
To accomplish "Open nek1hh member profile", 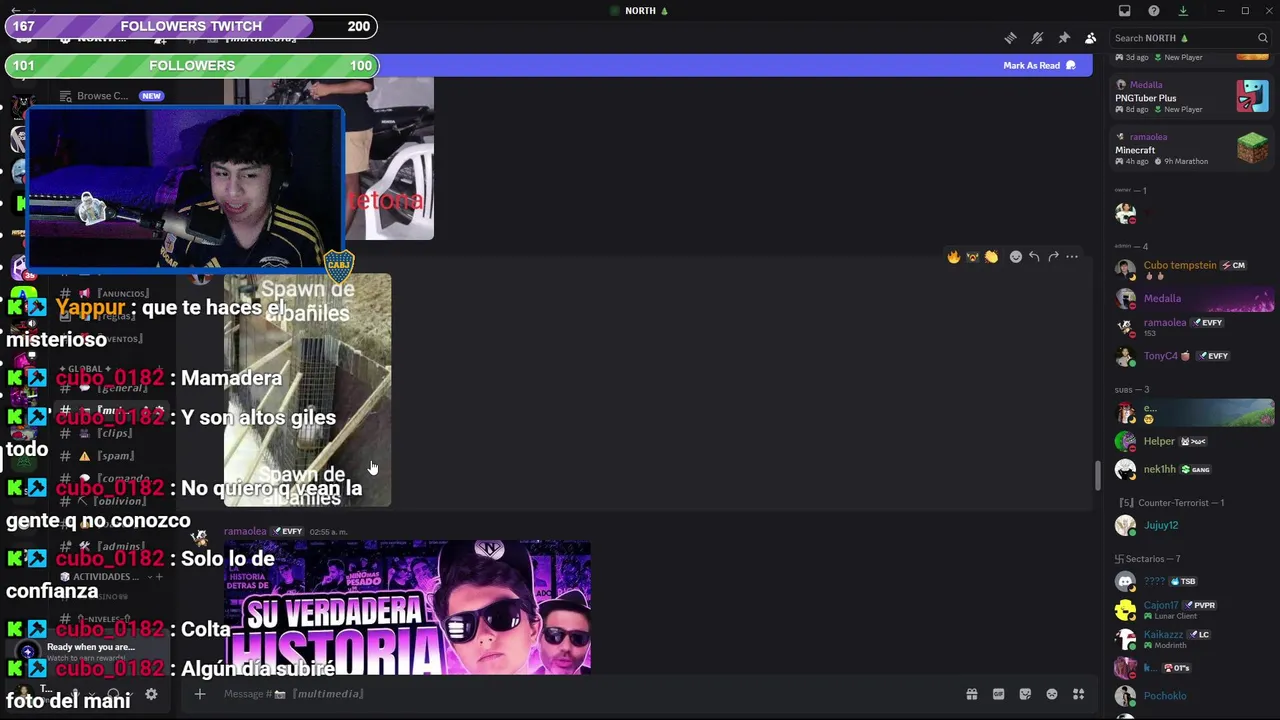I will [x=1191, y=469].
